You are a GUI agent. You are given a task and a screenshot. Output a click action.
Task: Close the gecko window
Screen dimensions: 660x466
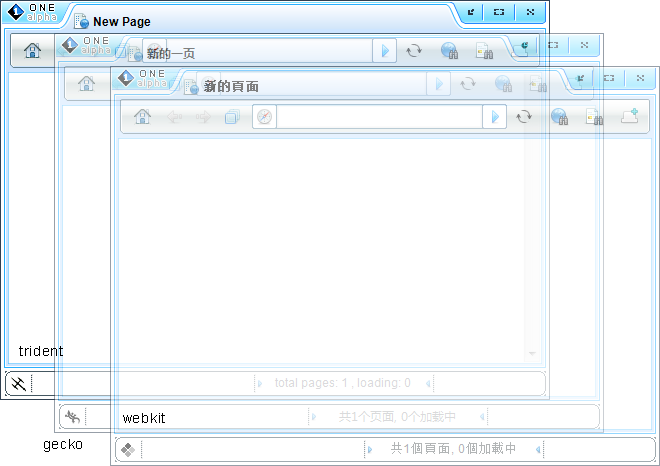point(584,45)
